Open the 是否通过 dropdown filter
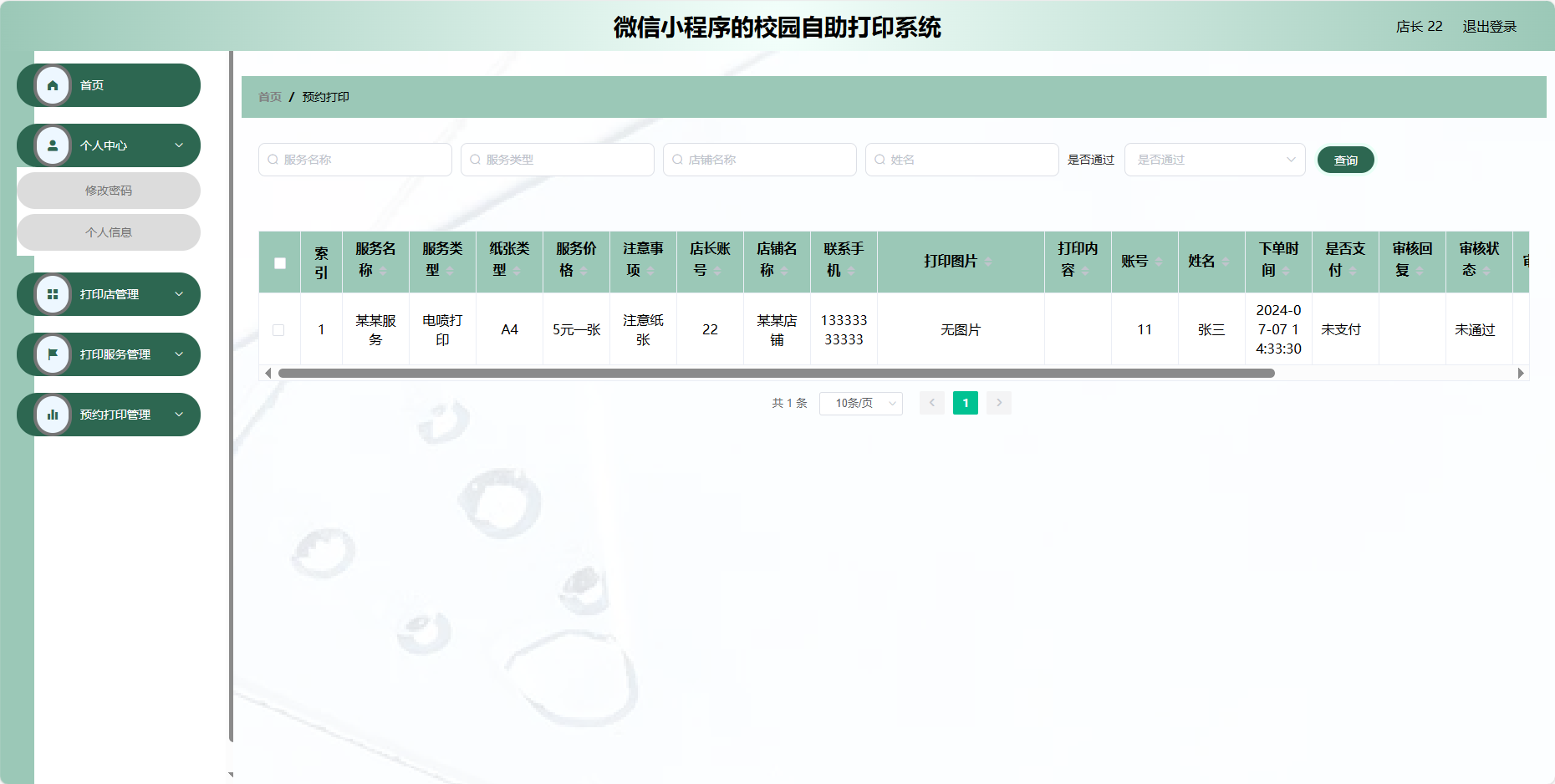 pyautogui.click(x=1215, y=160)
